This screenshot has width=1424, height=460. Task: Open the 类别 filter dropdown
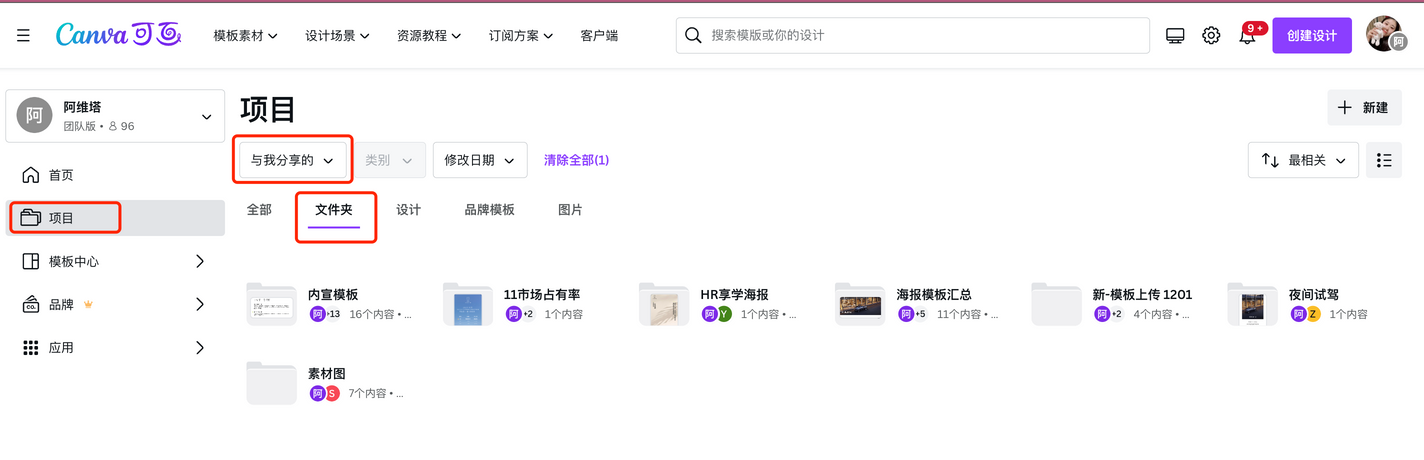(389, 160)
